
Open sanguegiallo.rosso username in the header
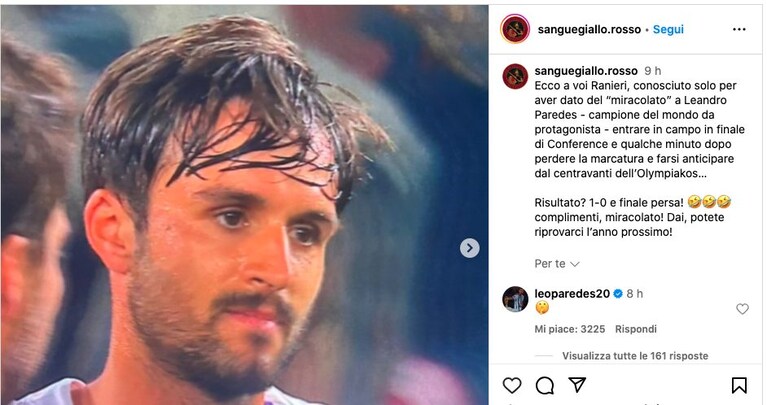[589, 29]
